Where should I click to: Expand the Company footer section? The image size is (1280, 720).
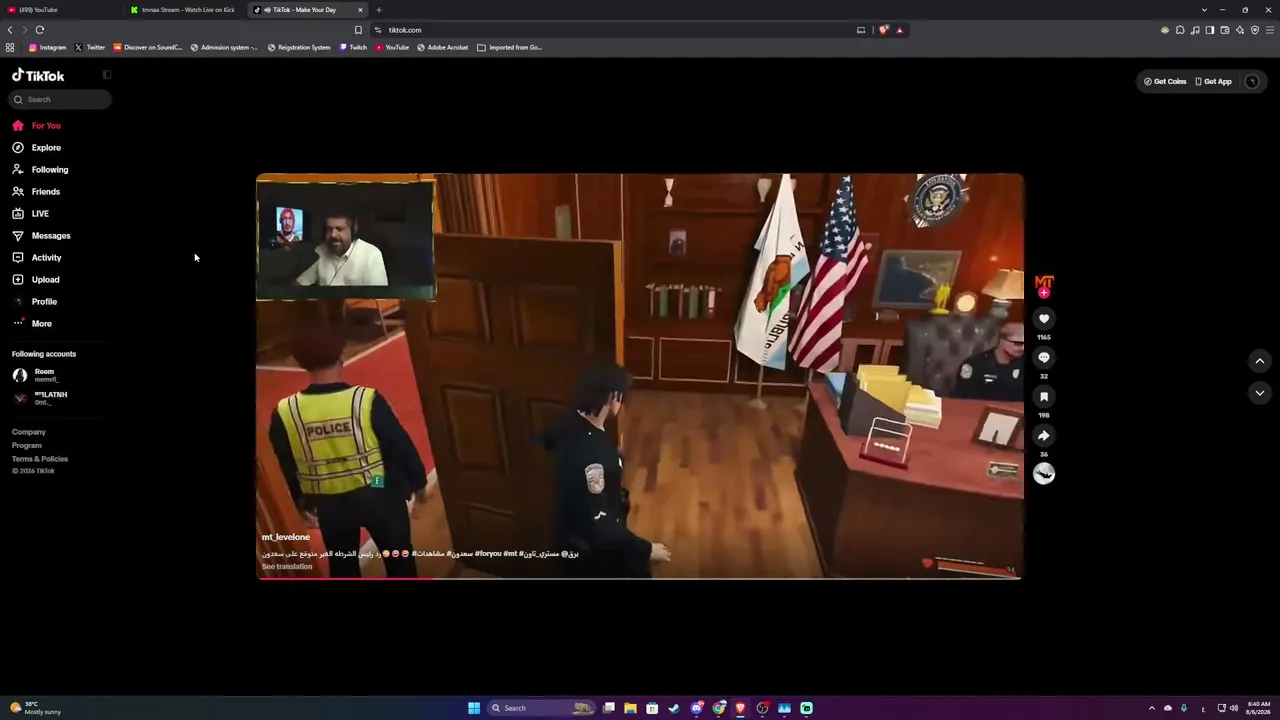(29, 432)
